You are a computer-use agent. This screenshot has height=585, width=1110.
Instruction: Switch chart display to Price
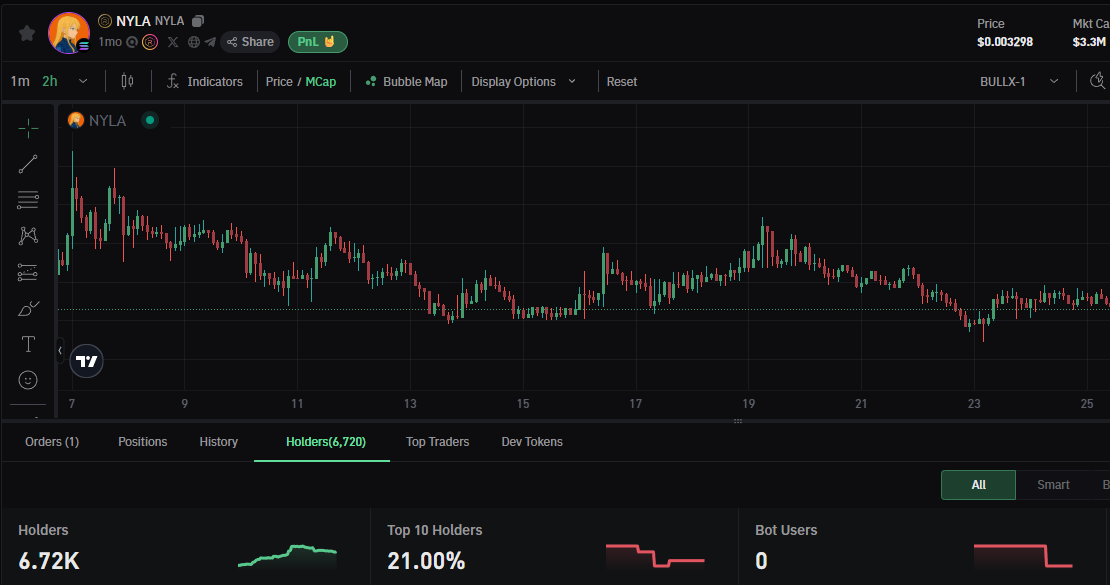point(279,81)
